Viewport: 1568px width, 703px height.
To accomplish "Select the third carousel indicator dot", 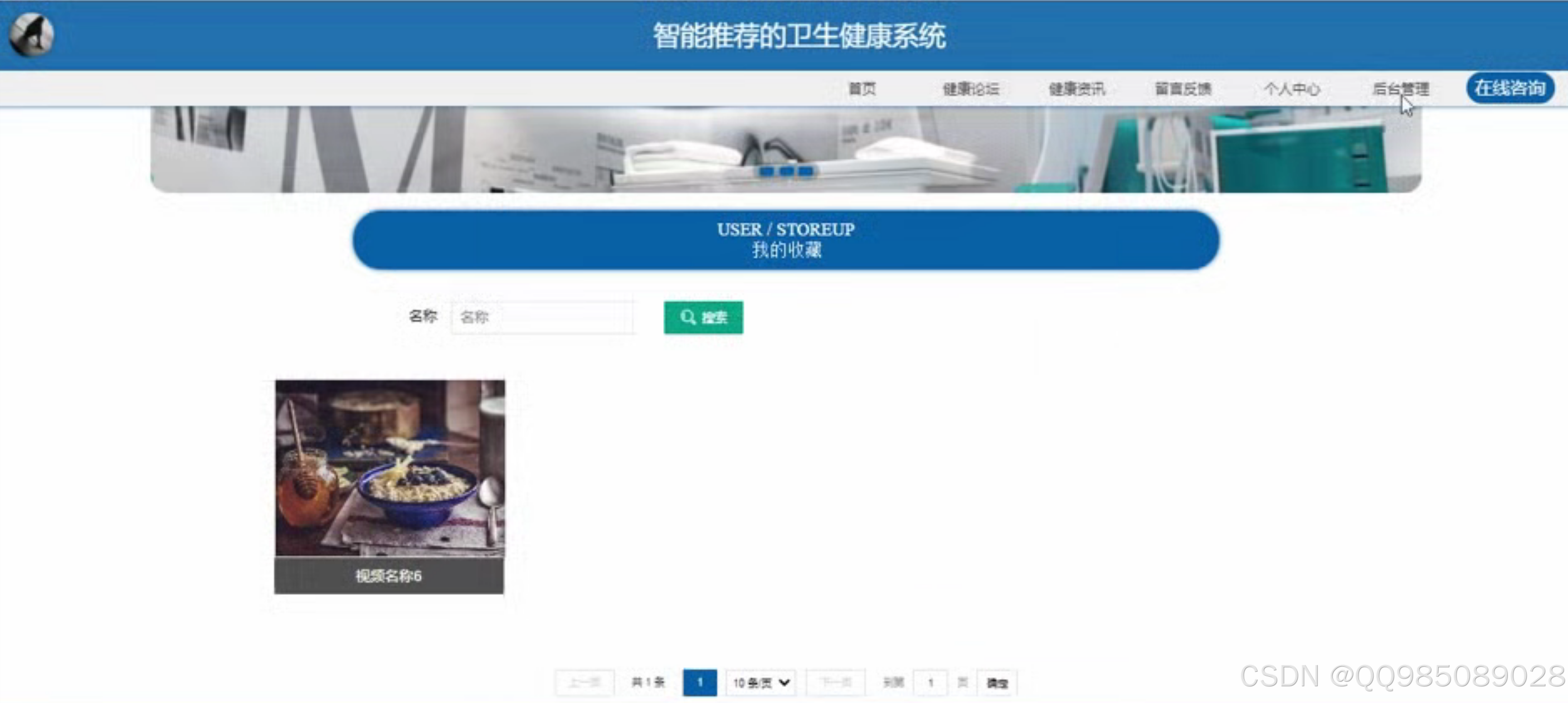I will 805,172.
